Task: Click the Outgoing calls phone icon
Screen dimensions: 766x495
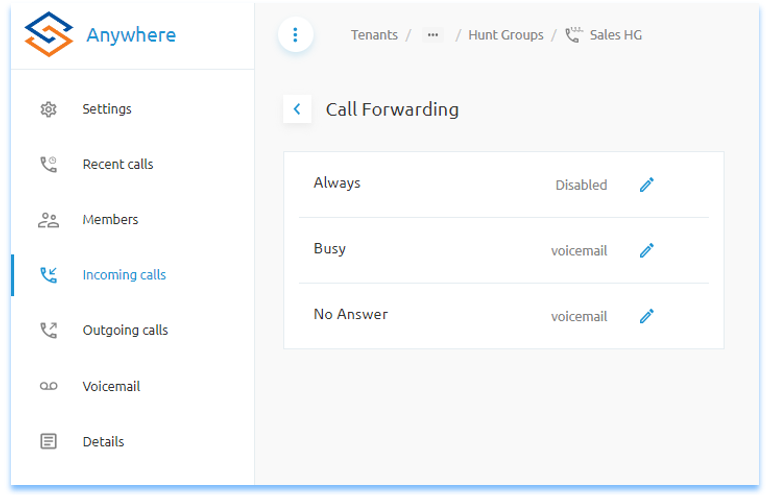Action: click(48, 330)
